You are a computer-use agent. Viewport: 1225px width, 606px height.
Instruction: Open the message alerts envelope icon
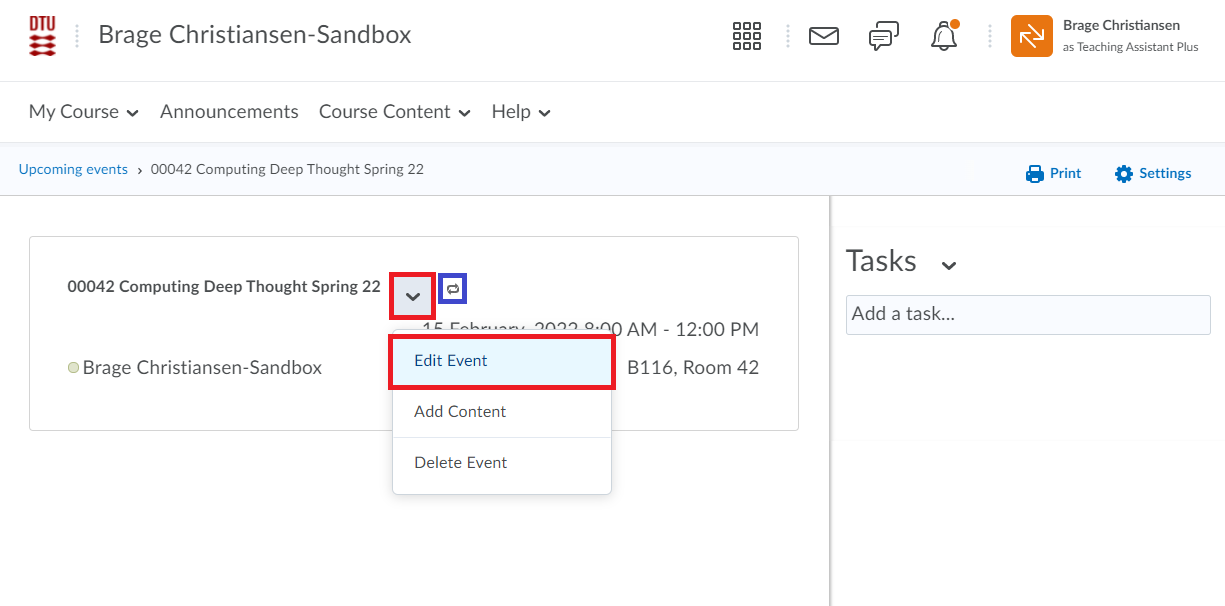823,36
